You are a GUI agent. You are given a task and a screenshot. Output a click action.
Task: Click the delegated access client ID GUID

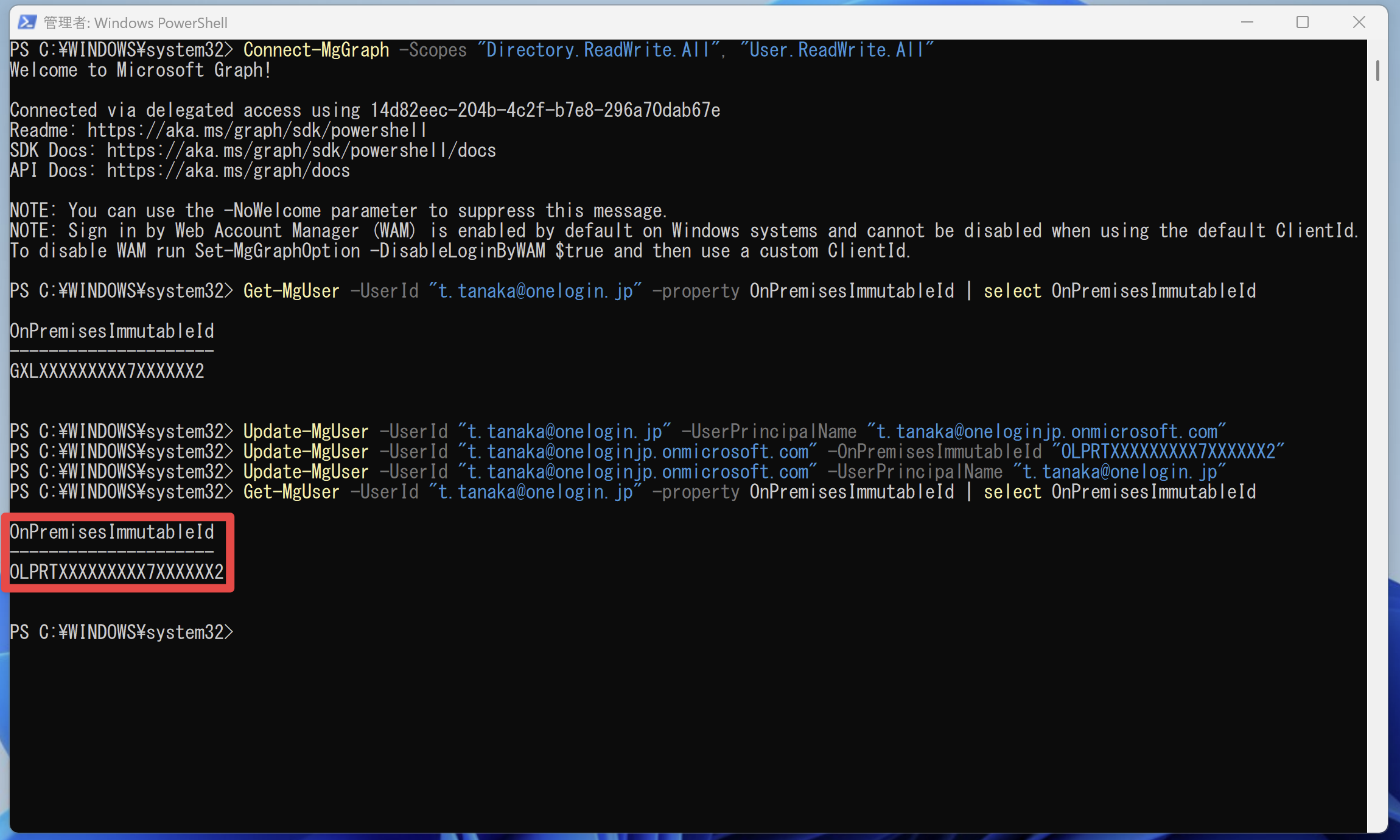(x=545, y=110)
